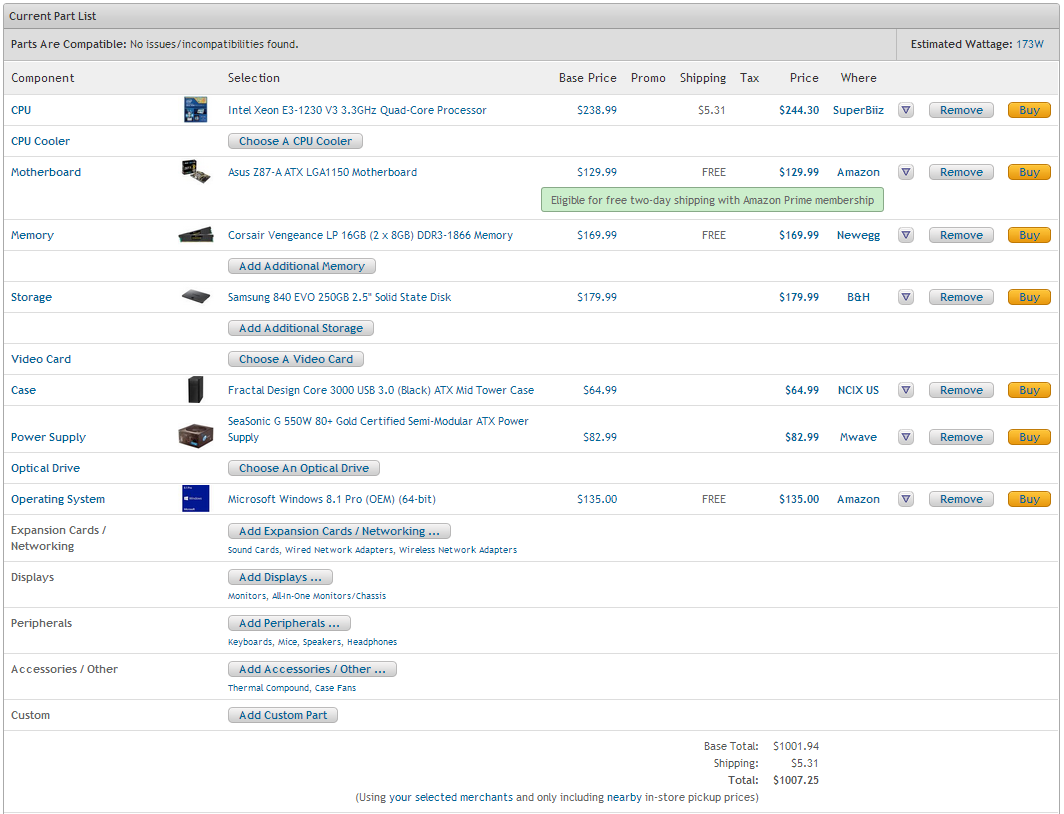Open the Power Supply category link
Image resolution: width=1064 pixels, height=814 pixels.
(x=48, y=438)
